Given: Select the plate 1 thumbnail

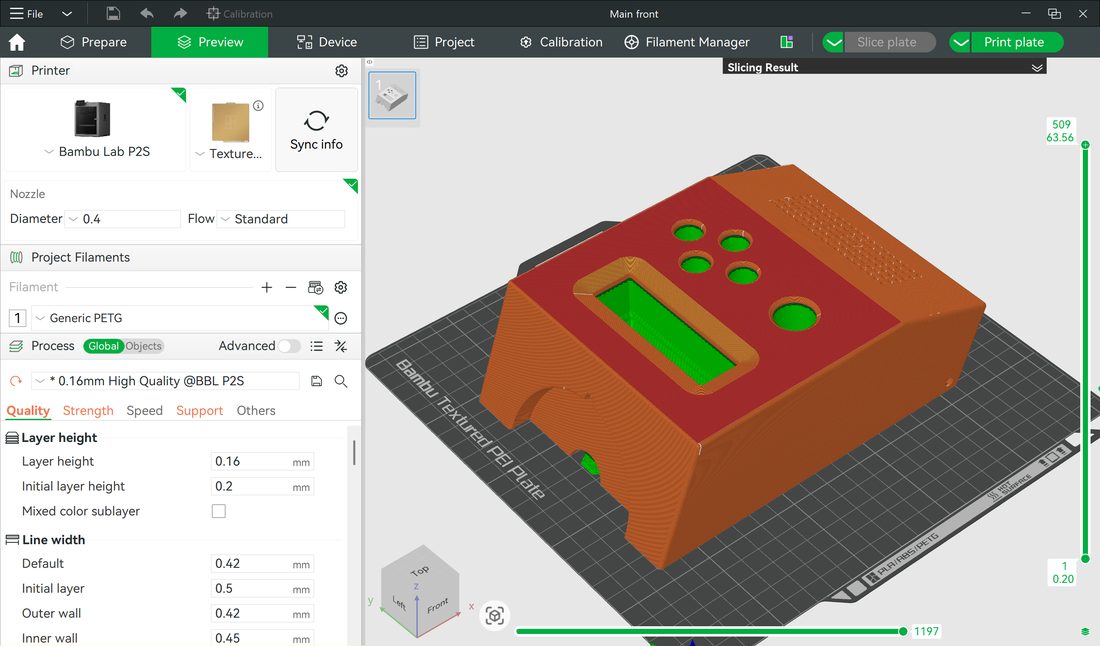Looking at the screenshot, I should pos(392,95).
